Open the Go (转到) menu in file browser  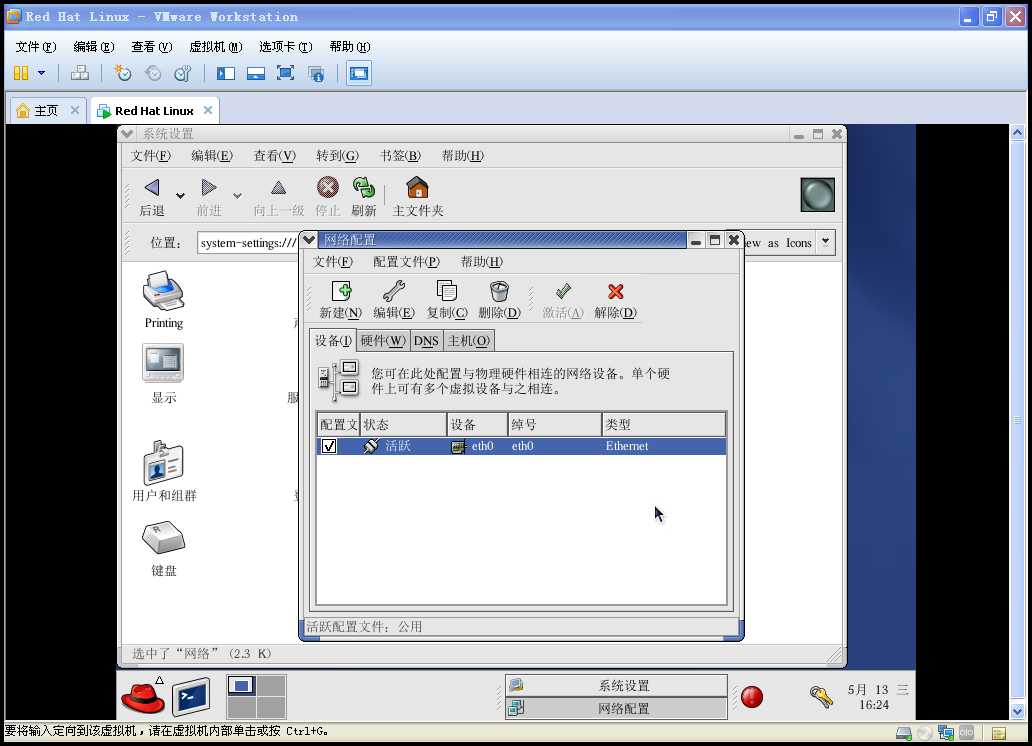[x=337, y=156]
